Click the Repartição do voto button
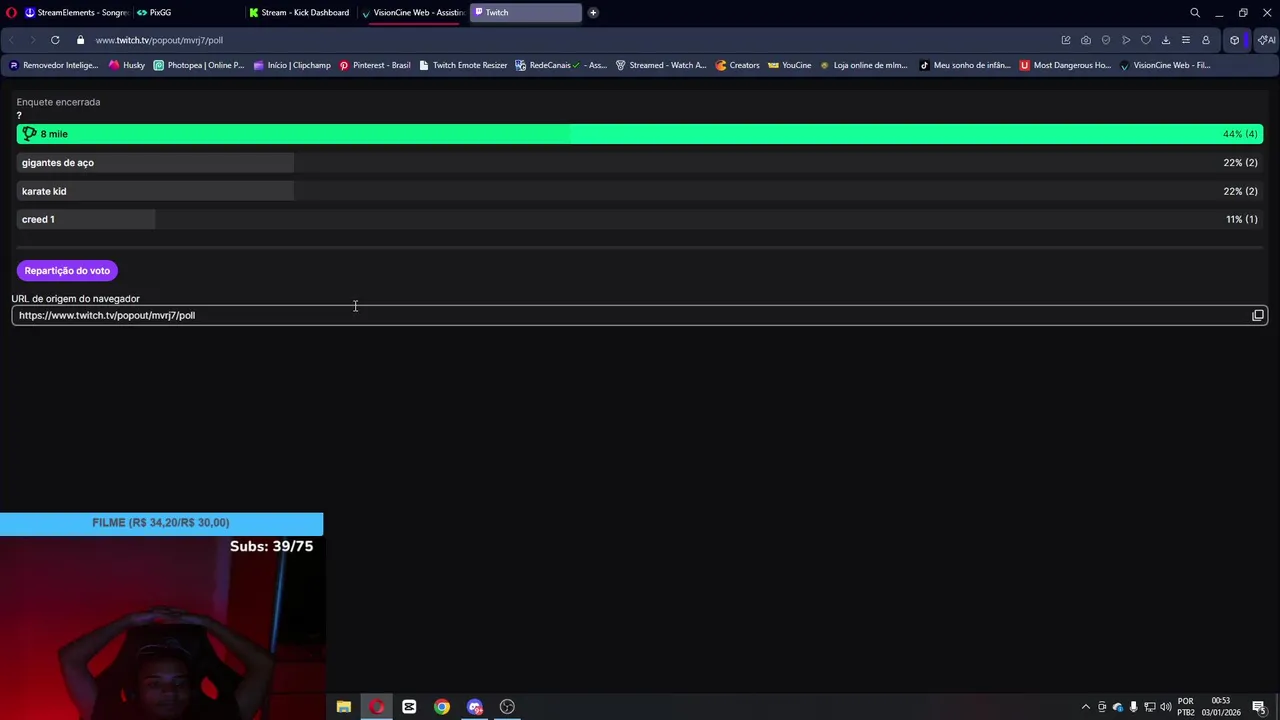Viewport: 1280px width, 720px height. click(67, 270)
